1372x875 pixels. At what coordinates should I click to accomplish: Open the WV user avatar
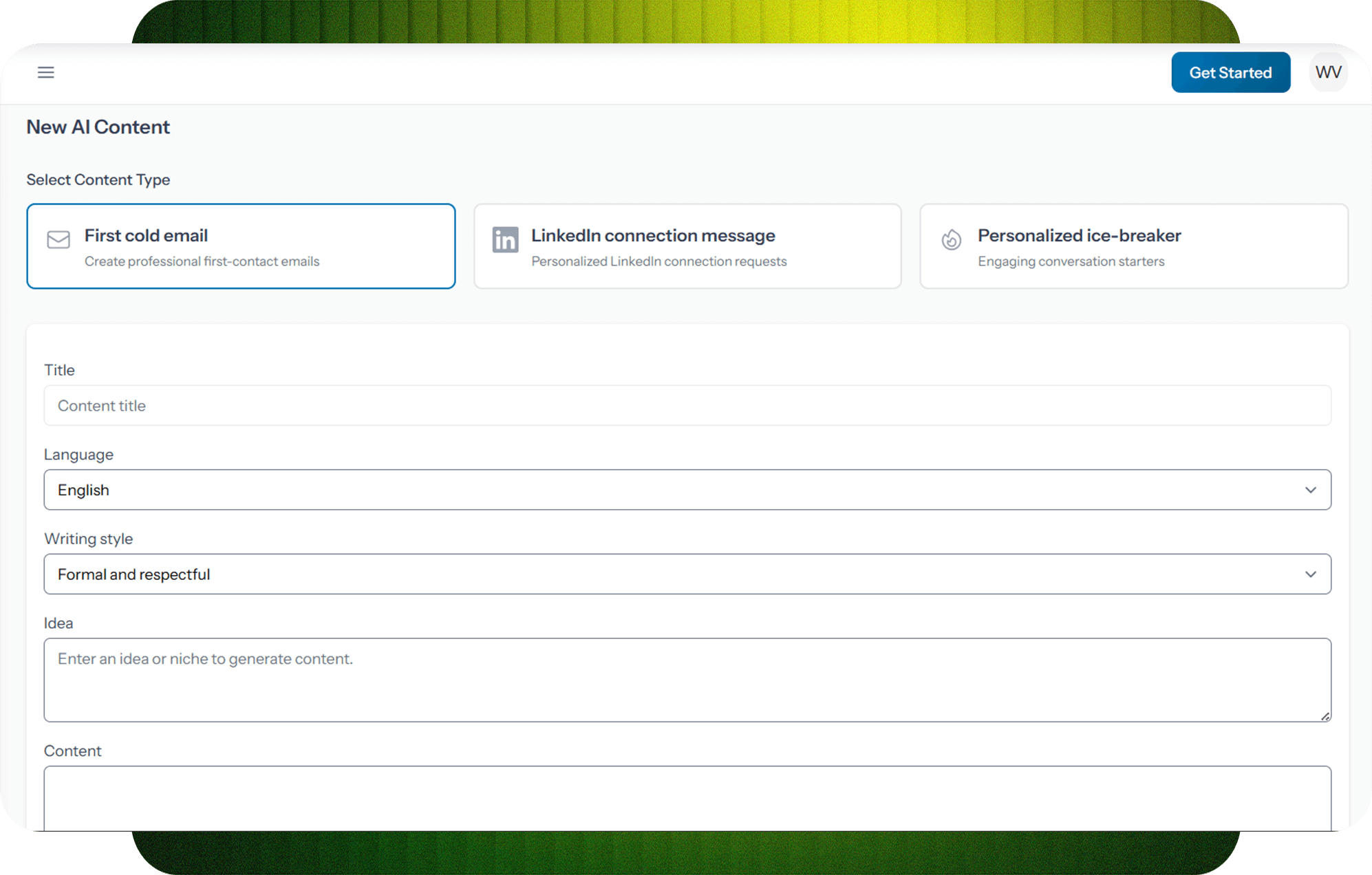[x=1327, y=72]
